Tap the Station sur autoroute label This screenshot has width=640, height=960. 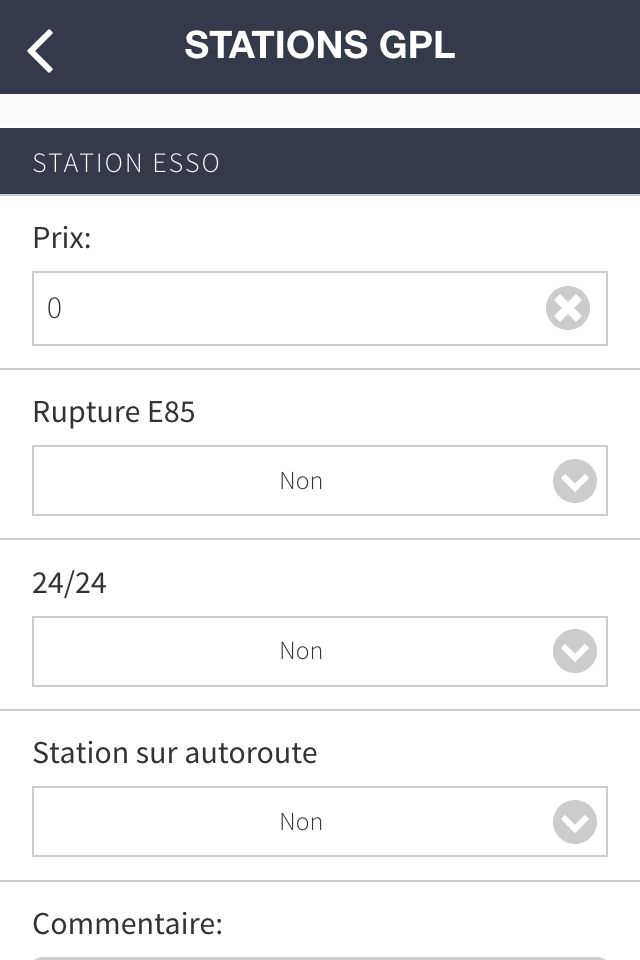pos(175,752)
